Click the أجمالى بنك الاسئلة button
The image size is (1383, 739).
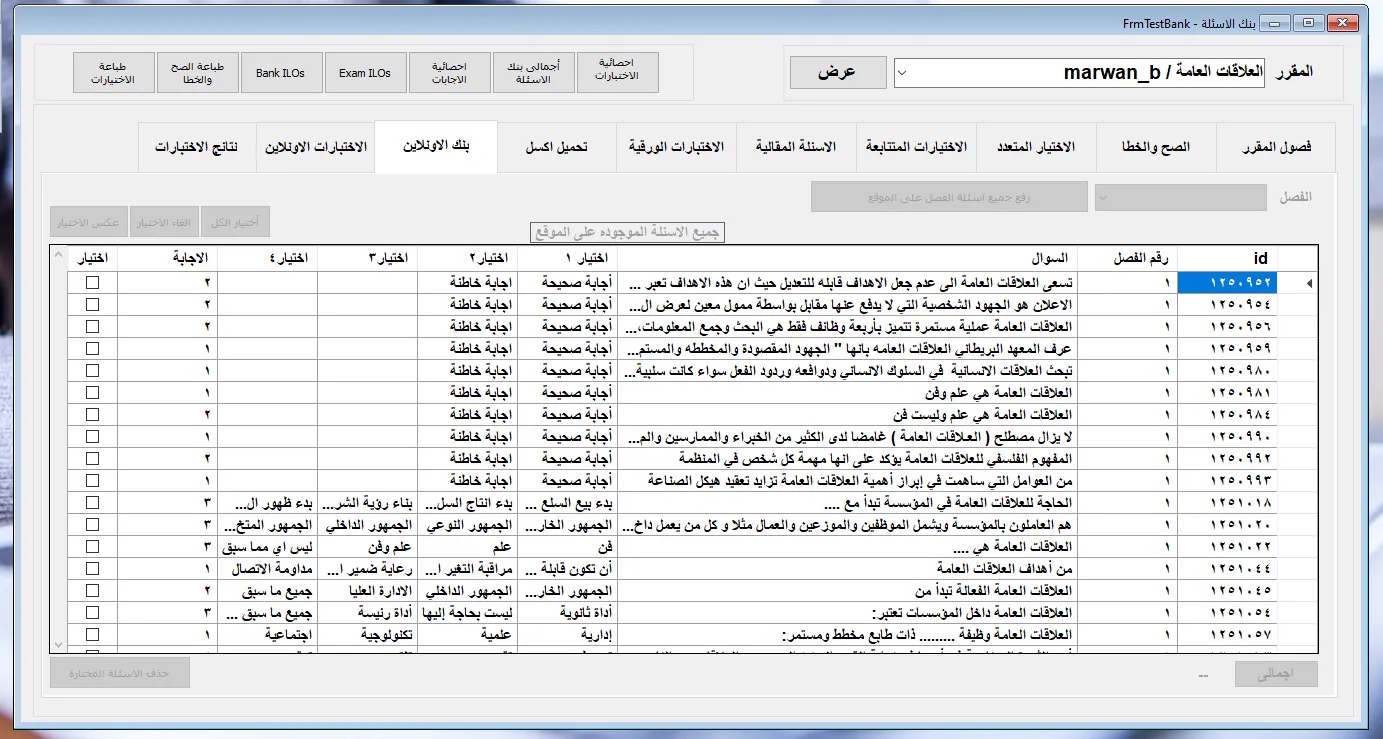tap(533, 73)
